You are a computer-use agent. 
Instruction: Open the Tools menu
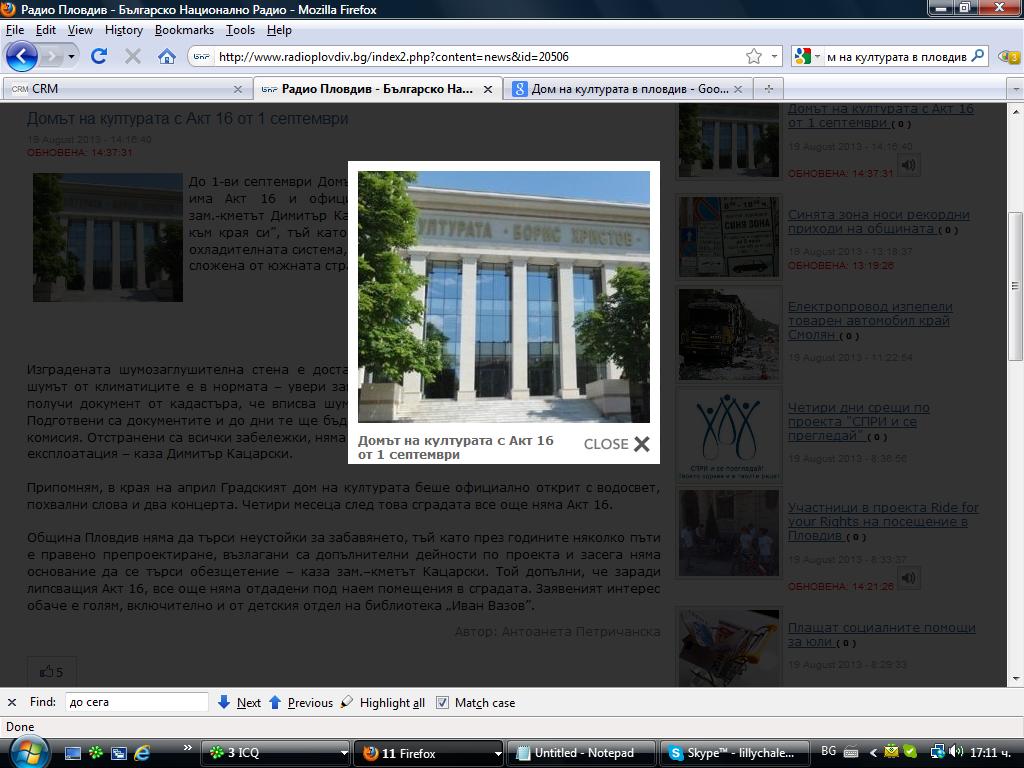click(x=240, y=30)
